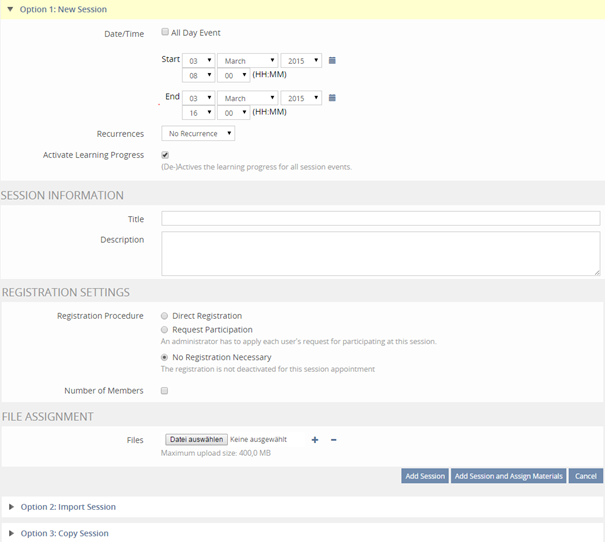Open the Start date calendar picker icon
605x542 pixels.
pyautogui.click(x=332, y=60)
